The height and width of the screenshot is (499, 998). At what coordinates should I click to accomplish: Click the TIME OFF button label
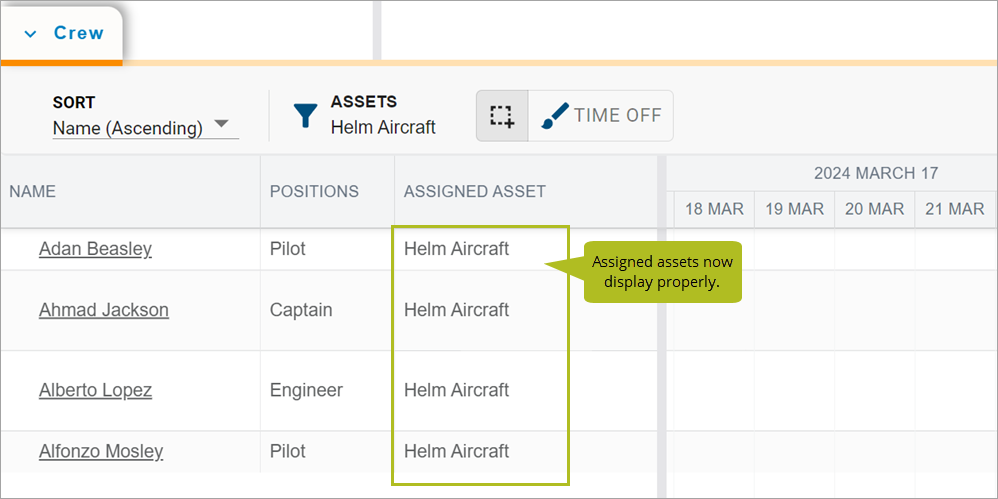[617, 115]
